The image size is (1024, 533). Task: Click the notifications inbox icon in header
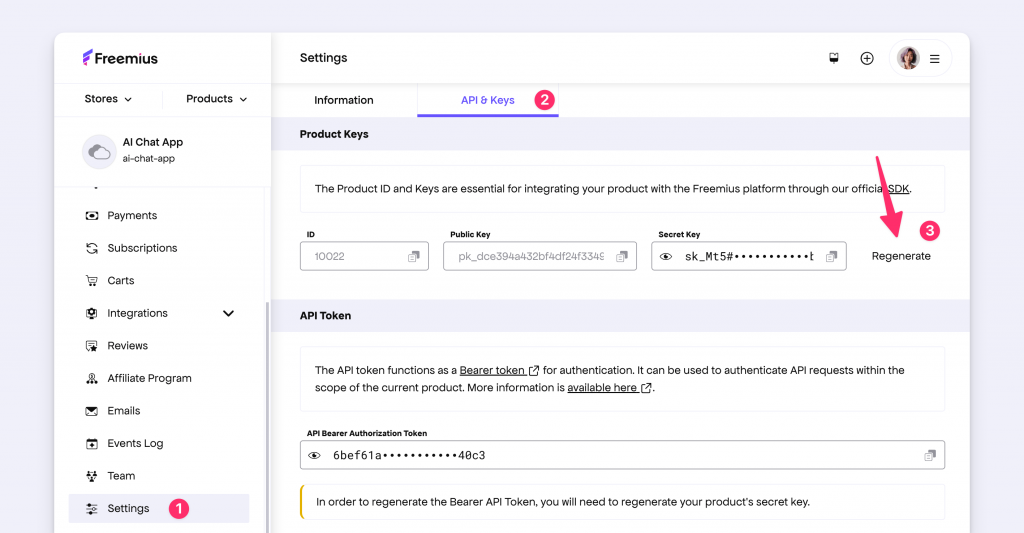pos(834,58)
